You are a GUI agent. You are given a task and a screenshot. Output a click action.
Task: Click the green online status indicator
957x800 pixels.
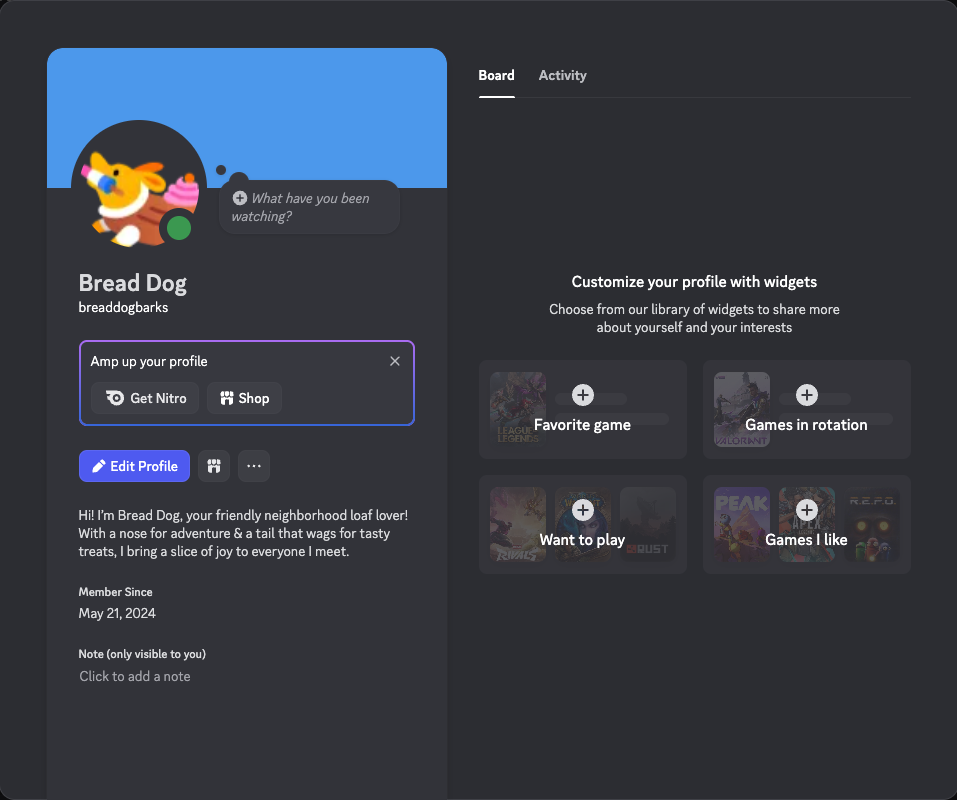pyautogui.click(x=180, y=228)
